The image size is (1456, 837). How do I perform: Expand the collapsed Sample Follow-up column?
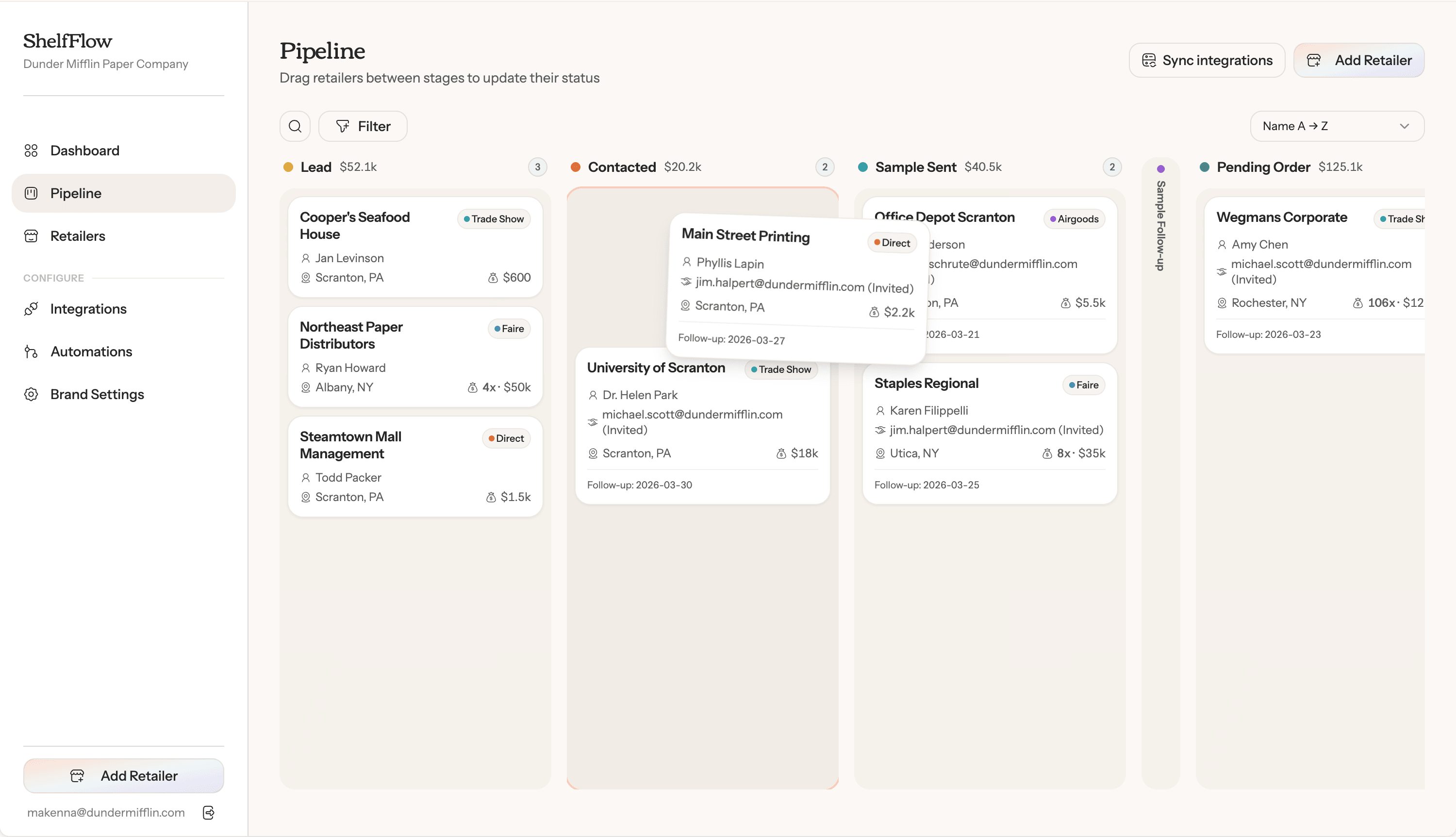click(1160, 472)
